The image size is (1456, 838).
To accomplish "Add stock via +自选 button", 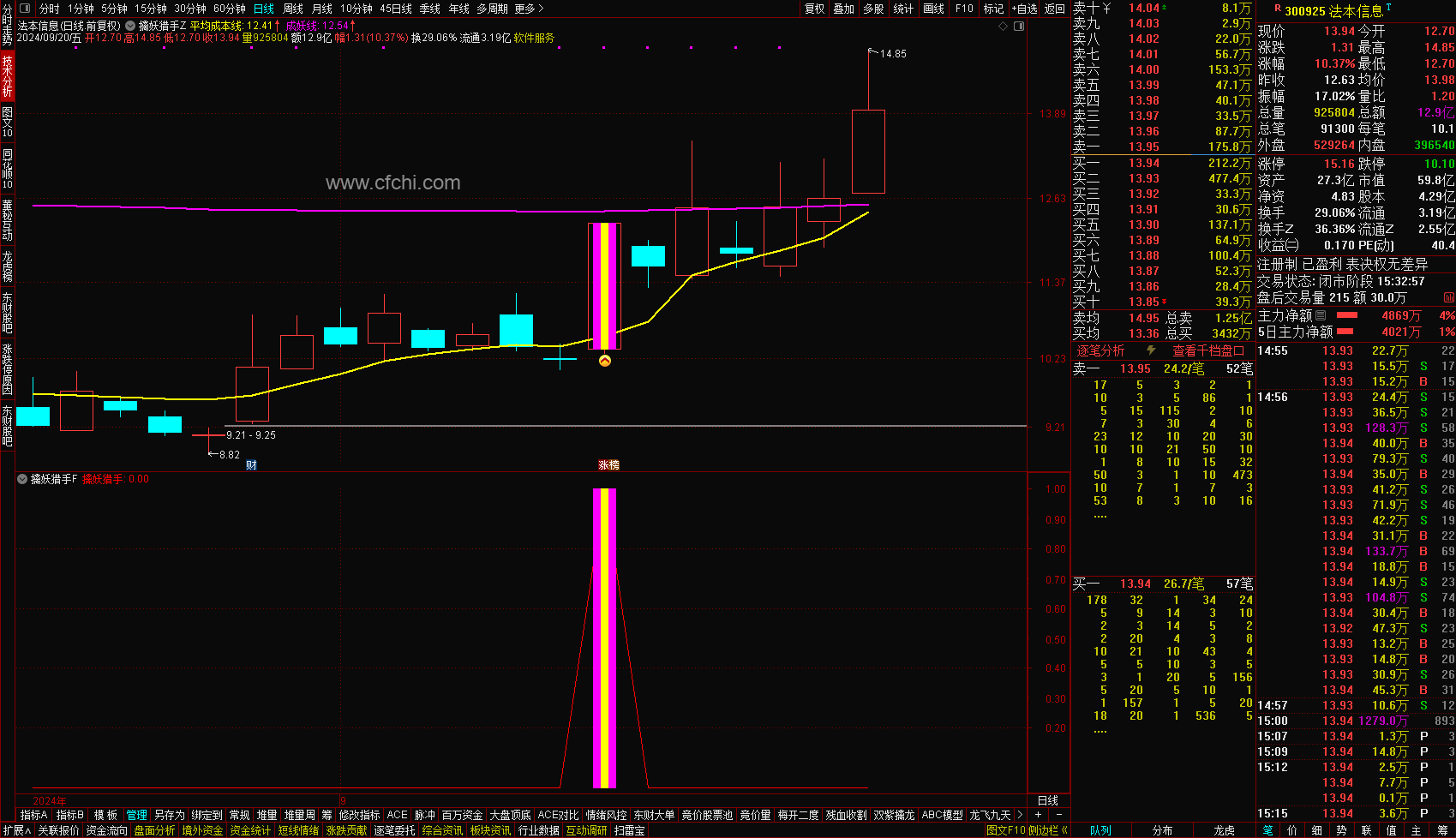I will click(x=1024, y=9).
